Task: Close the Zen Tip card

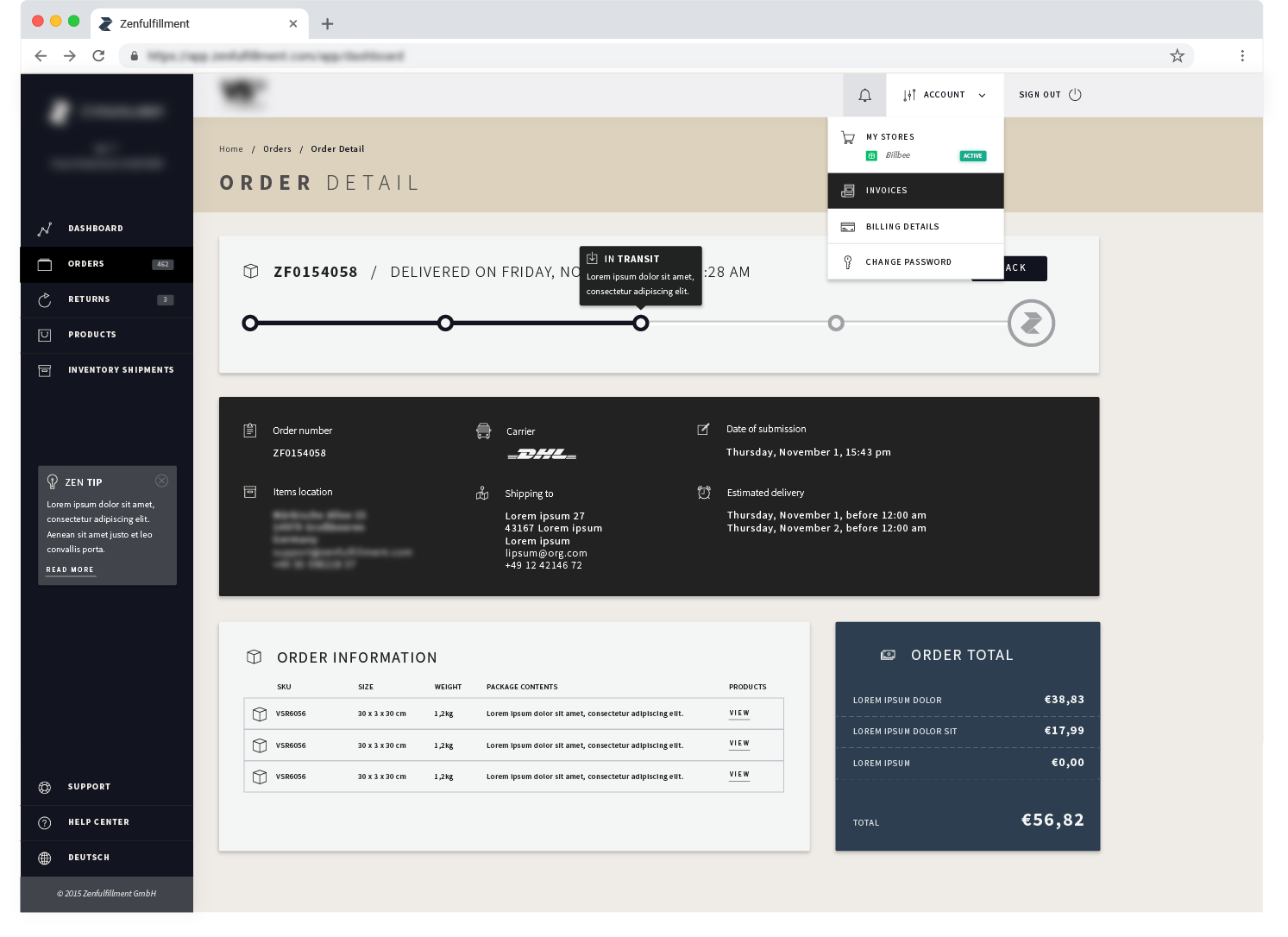Action: [161, 481]
